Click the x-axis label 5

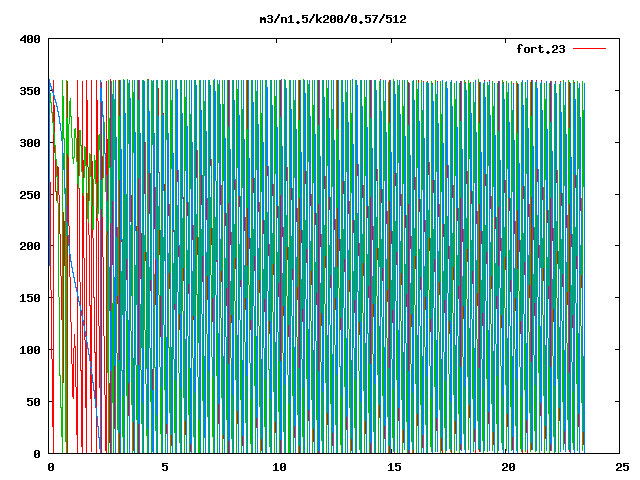tap(165, 467)
